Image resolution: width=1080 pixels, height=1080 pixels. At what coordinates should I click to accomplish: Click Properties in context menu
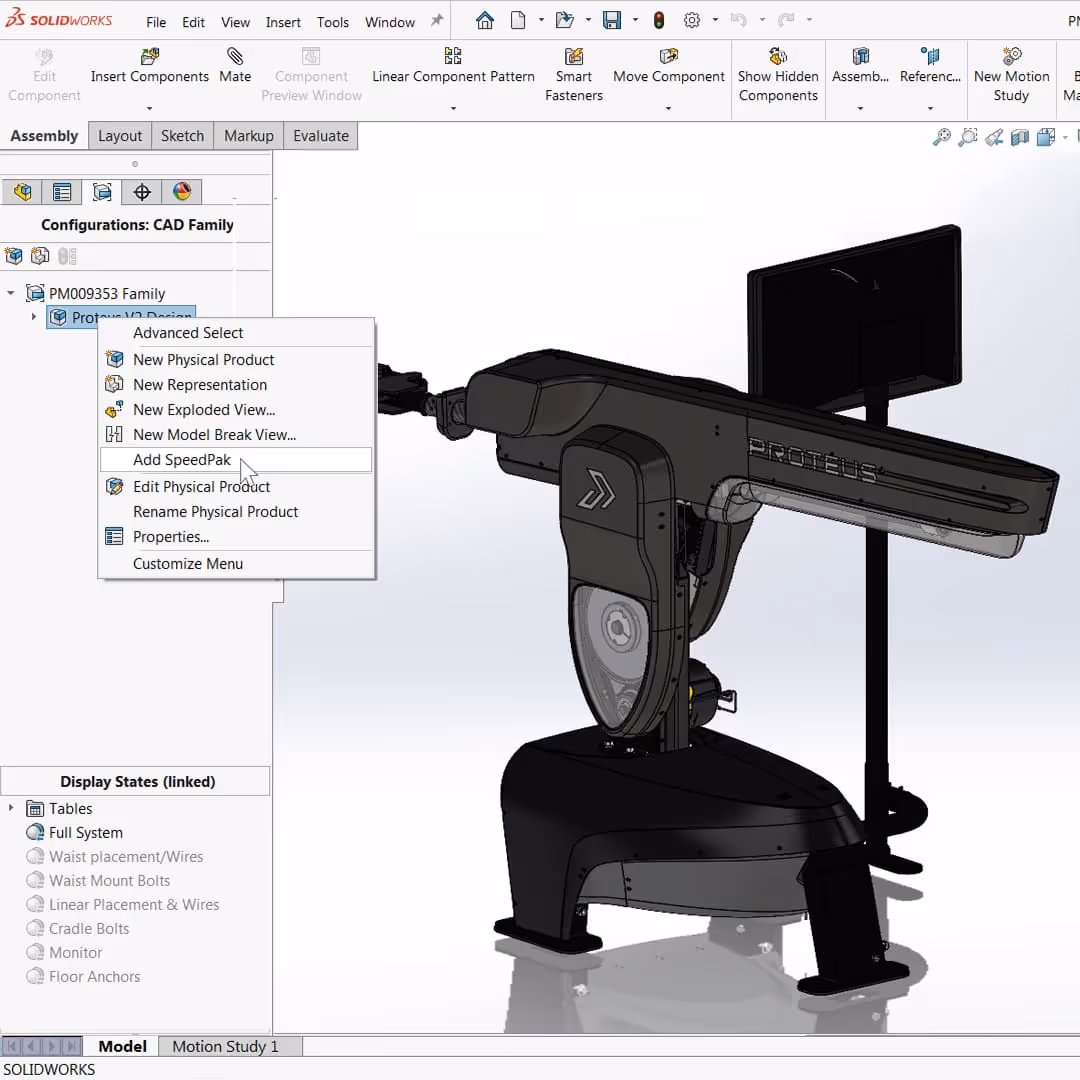click(236, 537)
